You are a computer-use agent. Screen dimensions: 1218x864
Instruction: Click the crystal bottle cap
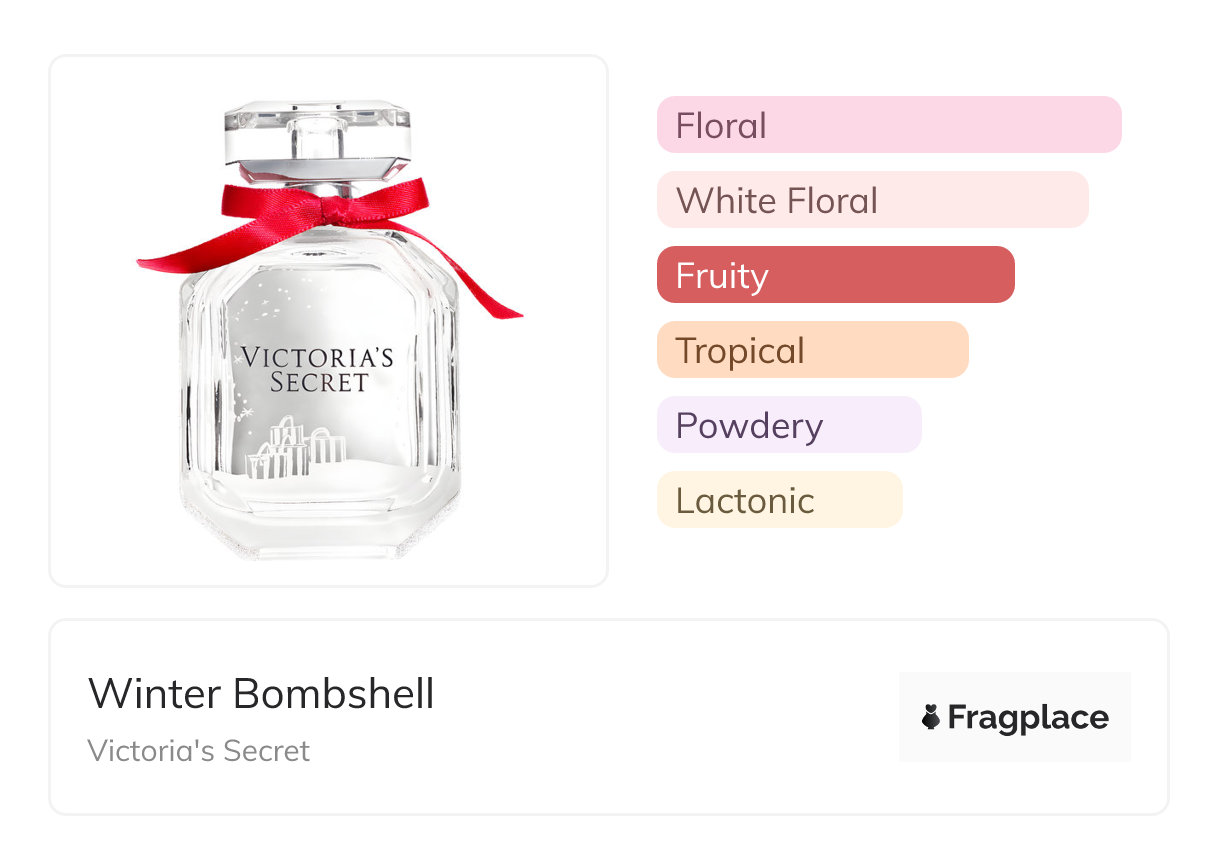318,130
